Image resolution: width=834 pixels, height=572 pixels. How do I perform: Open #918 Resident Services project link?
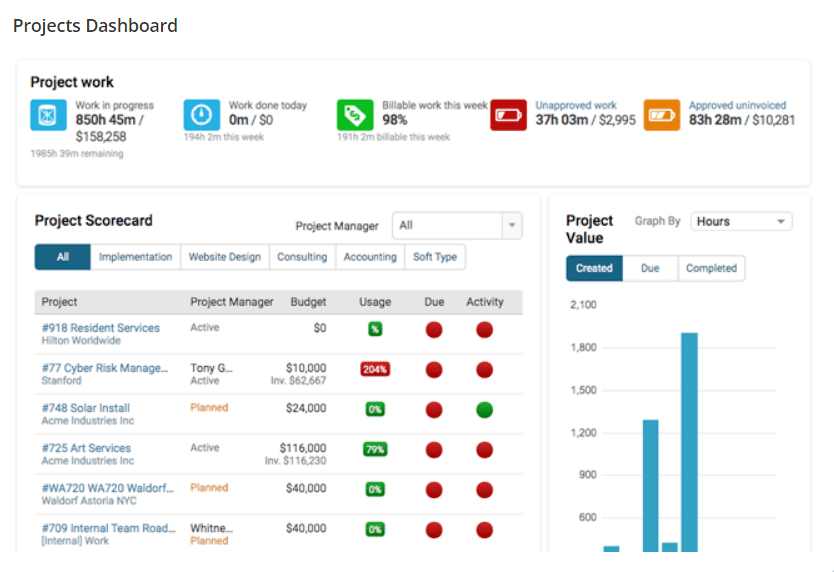[x=100, y=328]
